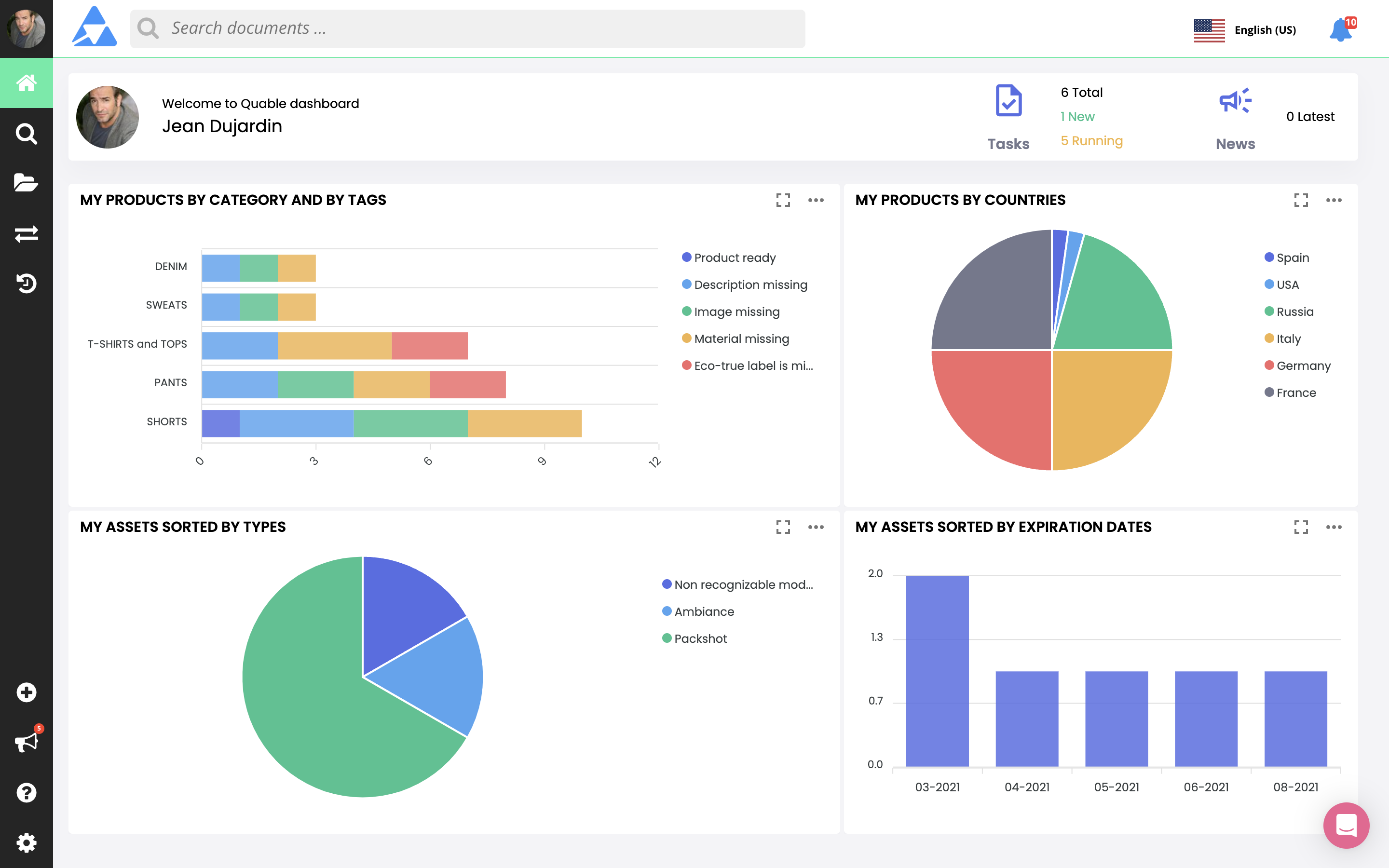Toggle Germany in countries legend

1298,366
